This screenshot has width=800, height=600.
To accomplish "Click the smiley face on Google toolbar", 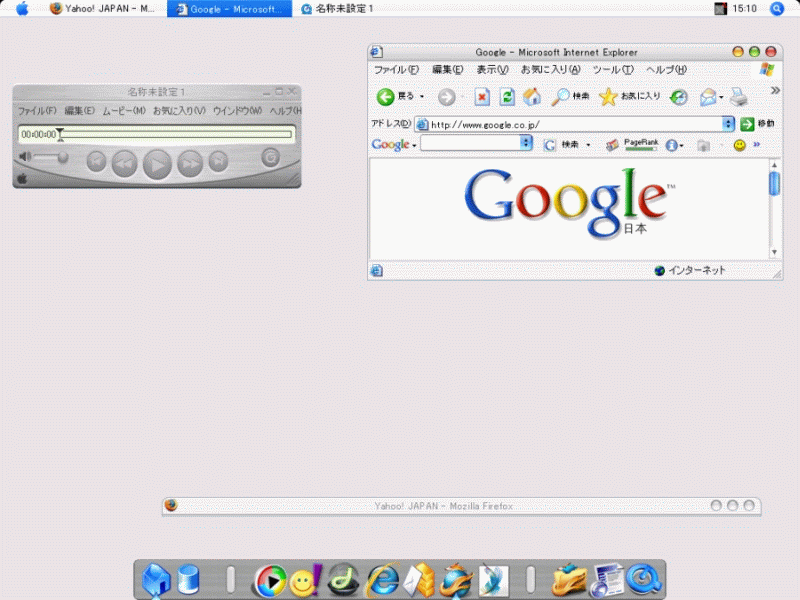I will point(739,145).
